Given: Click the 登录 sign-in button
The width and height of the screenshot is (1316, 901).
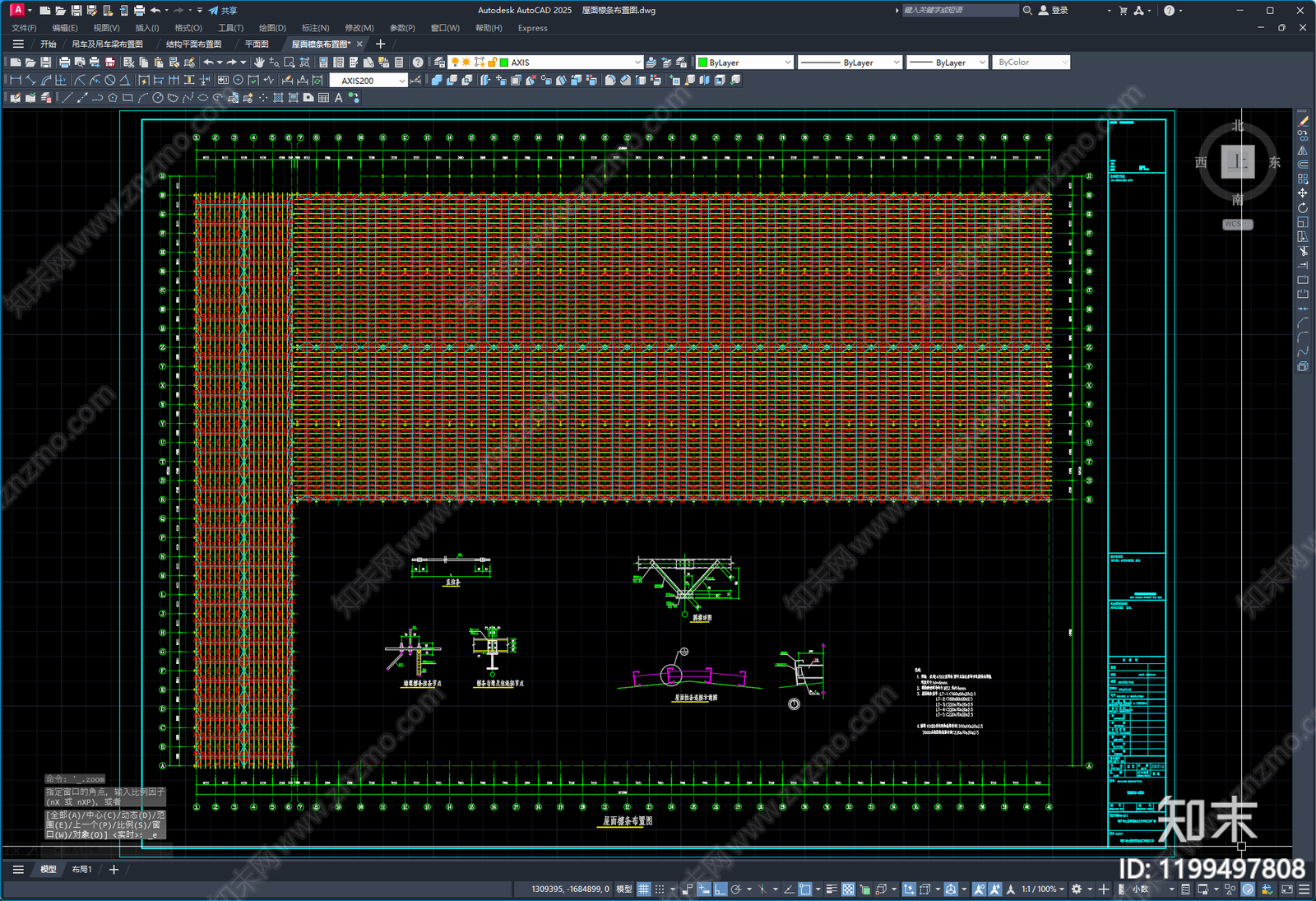Looking at the screenshot, I should (x=1054, y=11).
